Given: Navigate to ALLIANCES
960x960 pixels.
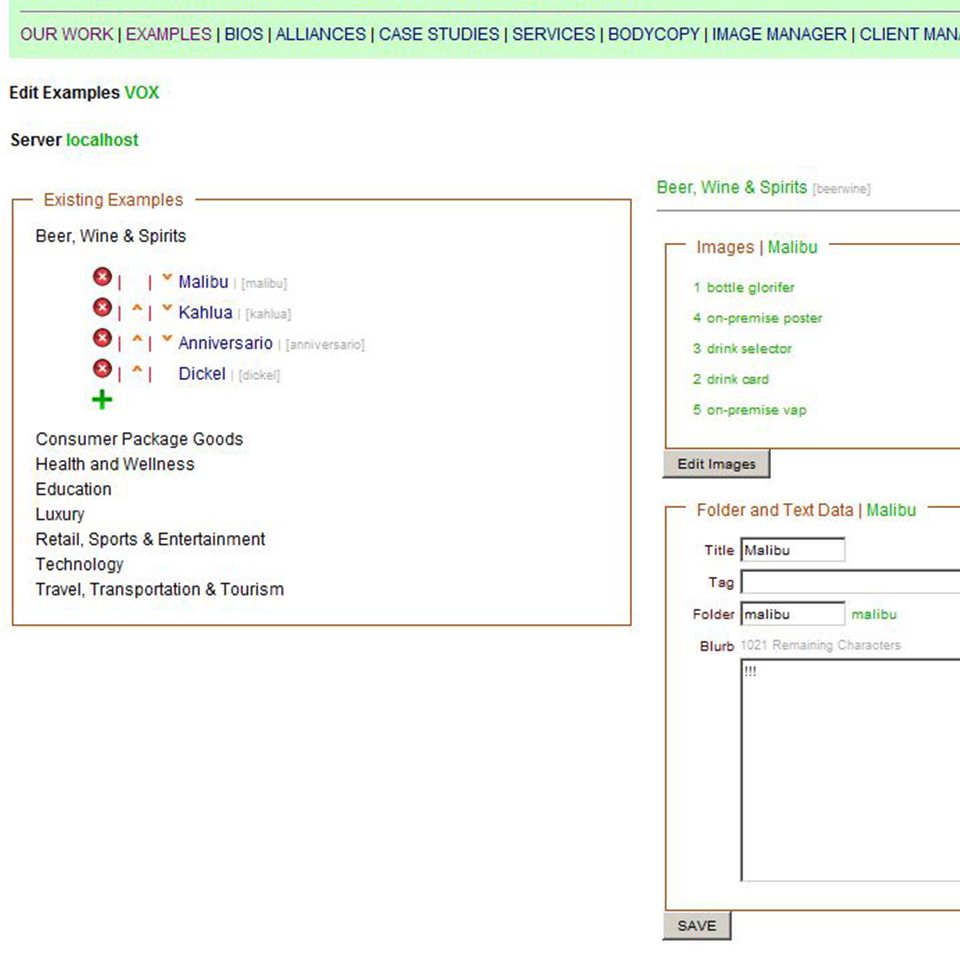Looking at the screenshot, I should [x=320, y=34].
